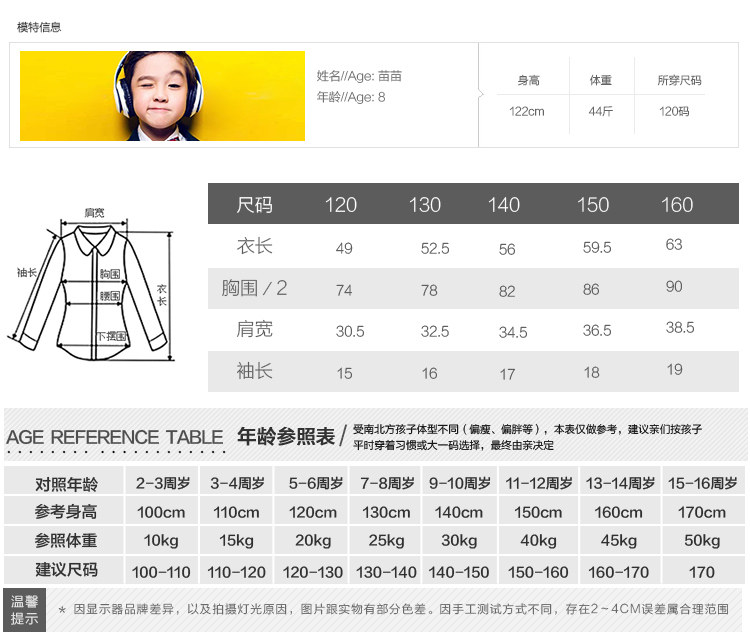Click size 130 column header
750x640 pixels.
pos(425,205)
